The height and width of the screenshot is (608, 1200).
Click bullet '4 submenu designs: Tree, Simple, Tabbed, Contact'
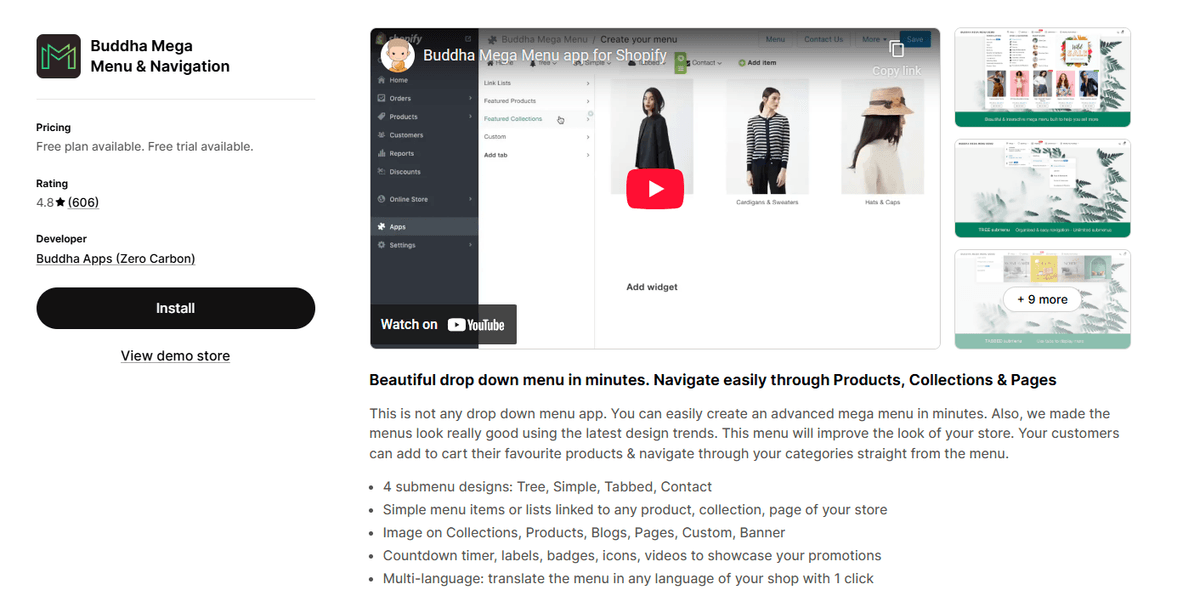pyautogui.click(x=547, y=487)
